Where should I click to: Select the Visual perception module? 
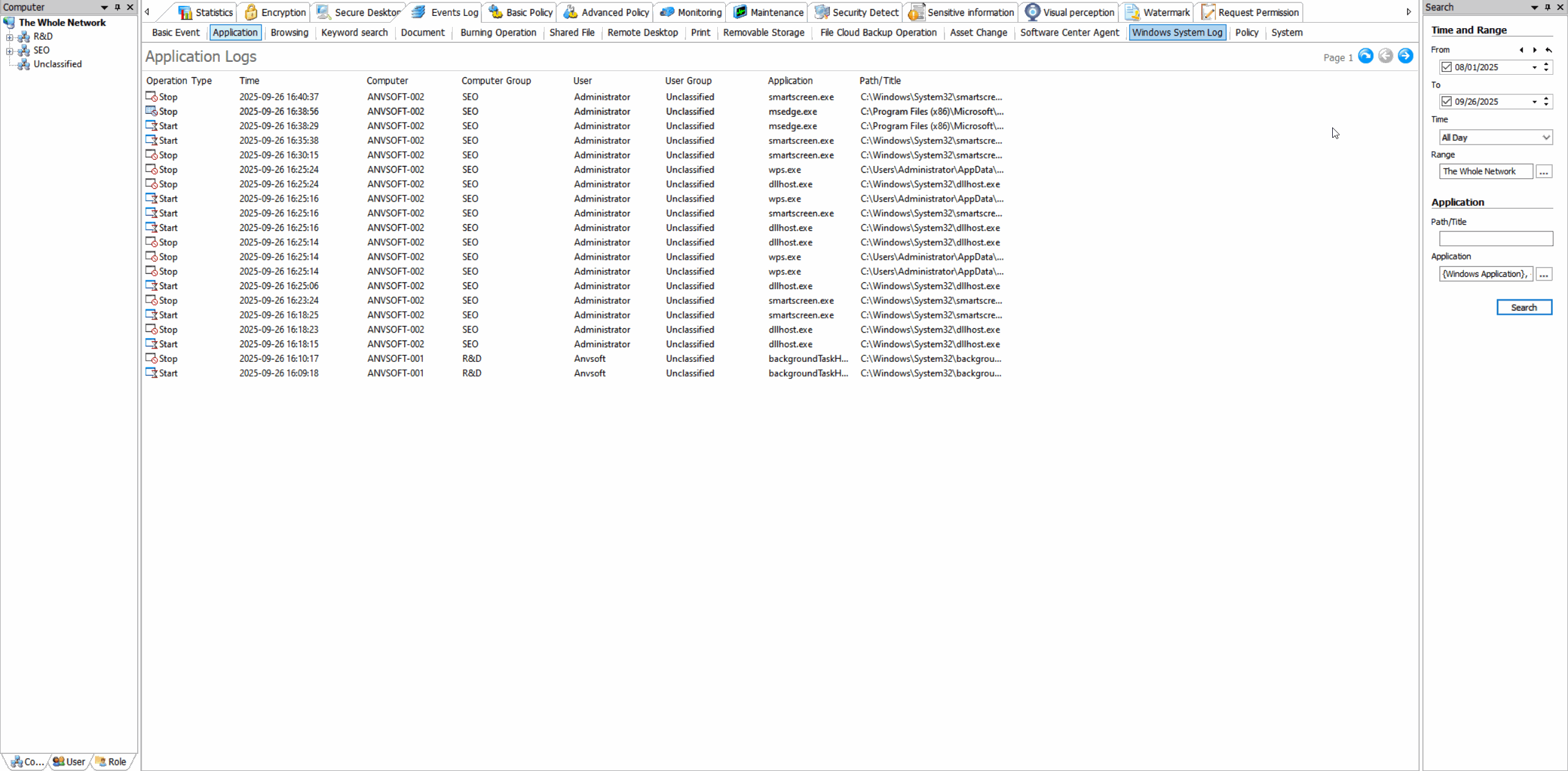pyautogui.click(x=1069, y=12)
